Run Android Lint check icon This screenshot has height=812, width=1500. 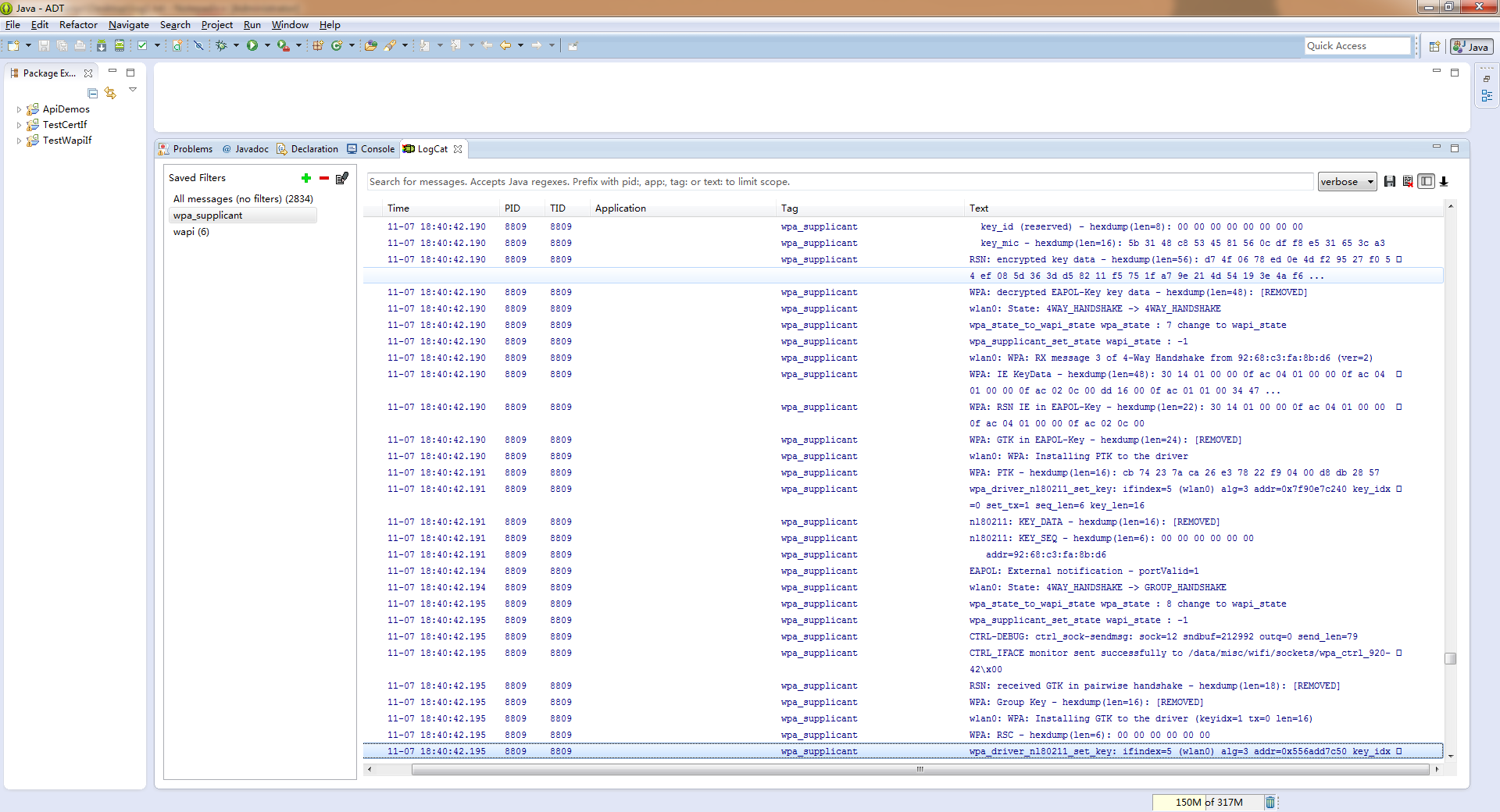(142, 46)
